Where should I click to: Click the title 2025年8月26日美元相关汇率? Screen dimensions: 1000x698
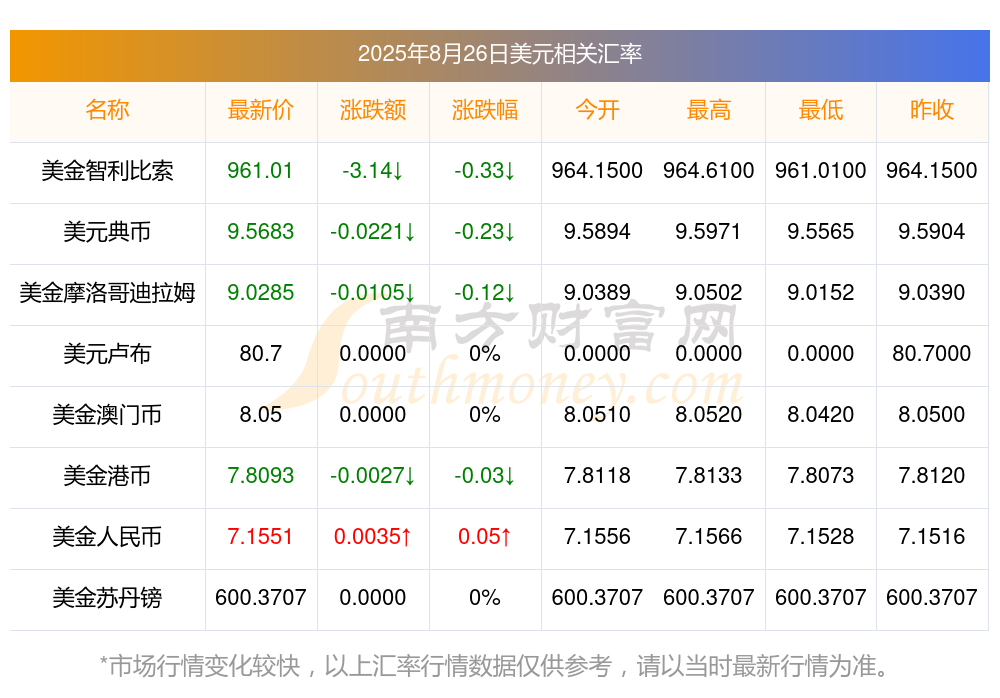[499, 54]
